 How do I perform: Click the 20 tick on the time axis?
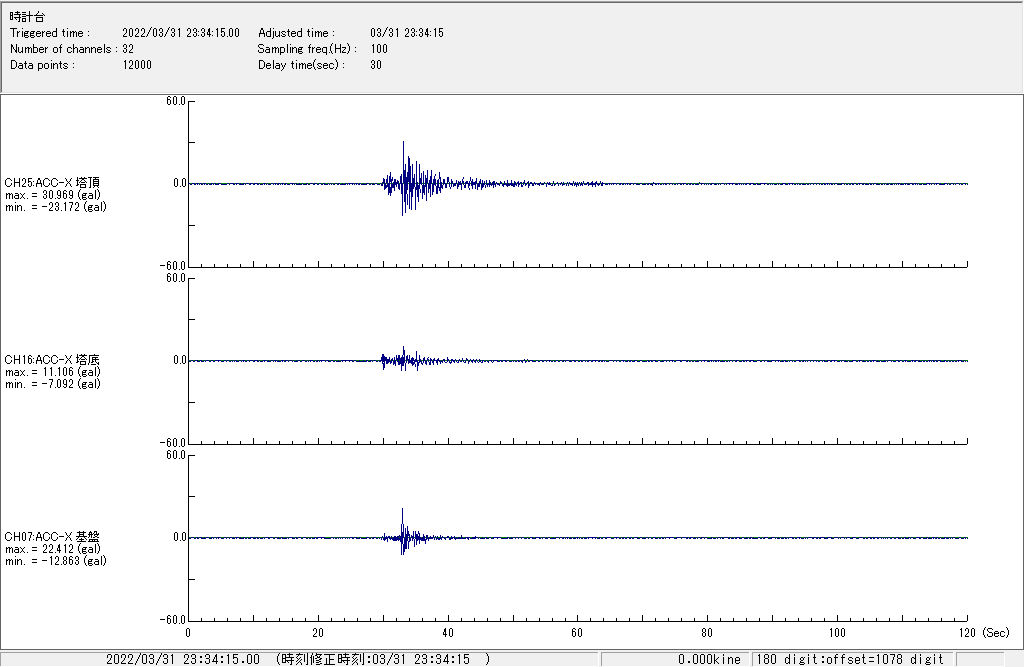[318, 633]
